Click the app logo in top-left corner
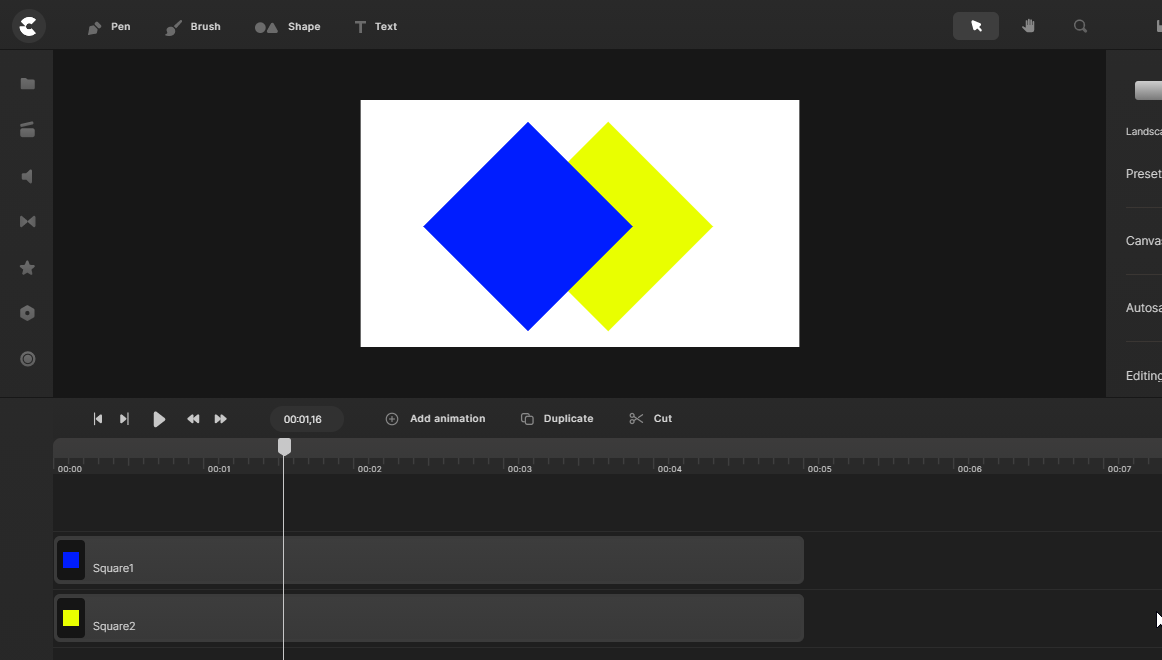The width and height of the screenshot is (1162, 660). (29, 26)
